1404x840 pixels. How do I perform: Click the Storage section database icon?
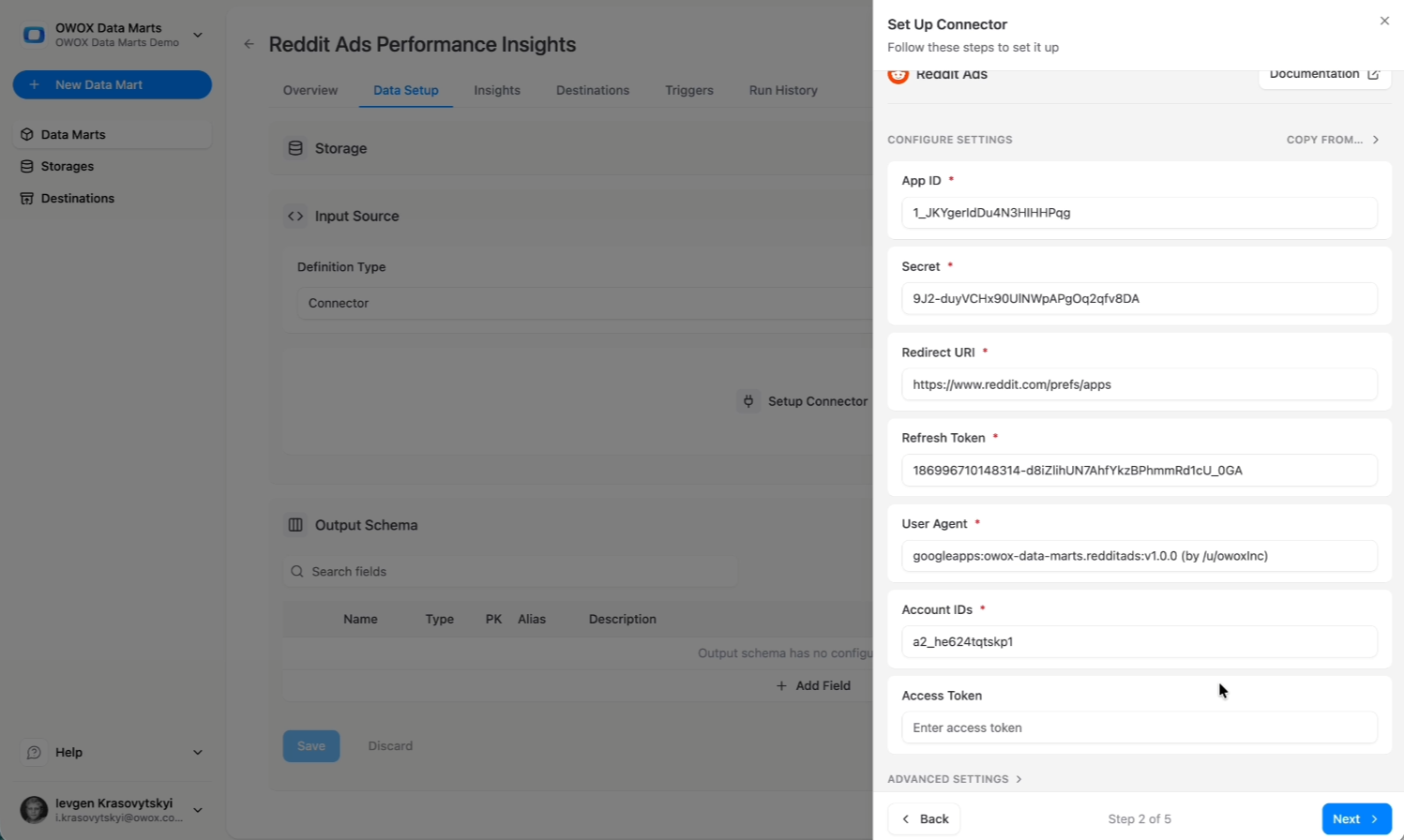[295, 147]
